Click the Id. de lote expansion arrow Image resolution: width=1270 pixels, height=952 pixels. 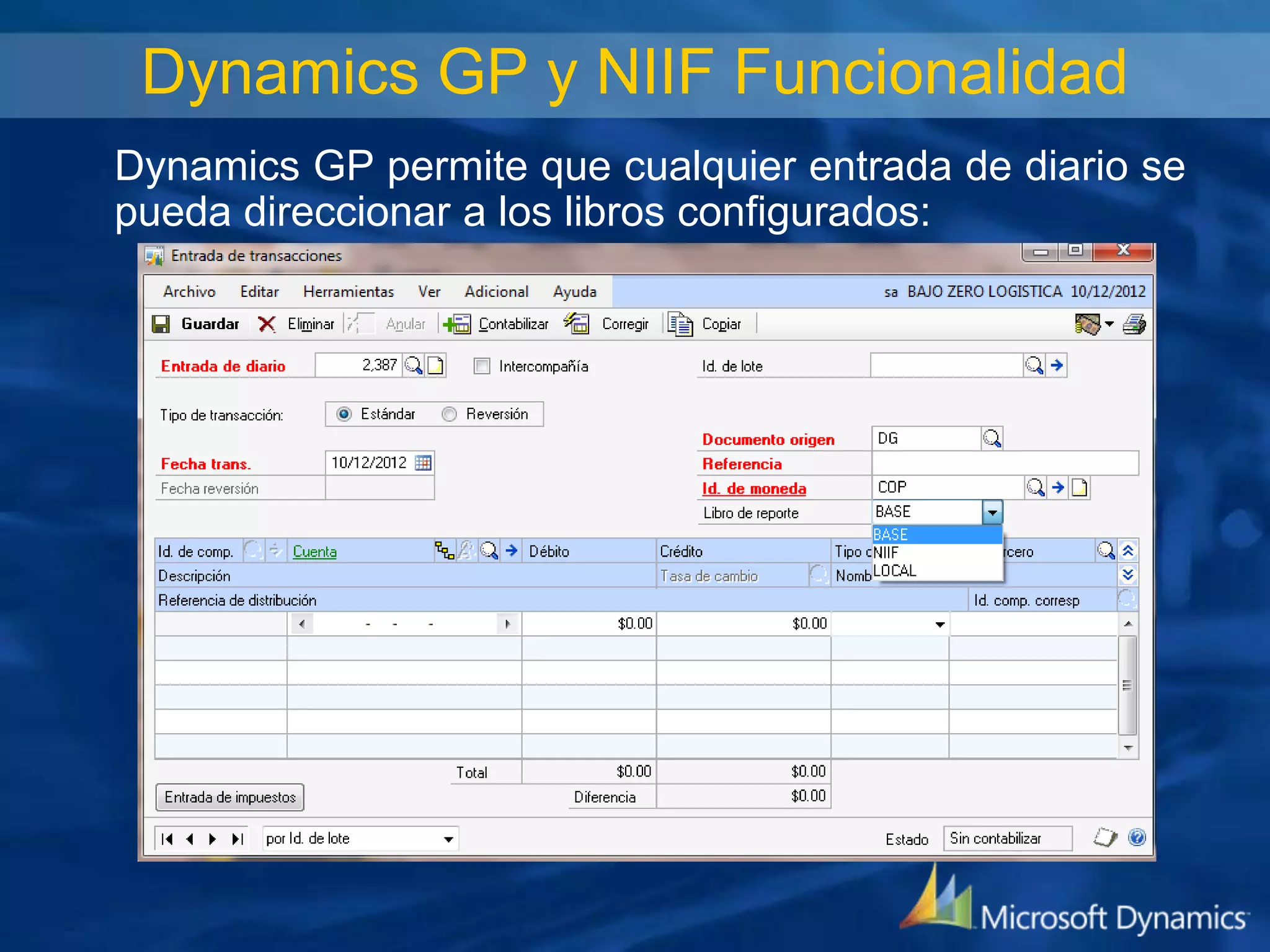pos(1057,365)
